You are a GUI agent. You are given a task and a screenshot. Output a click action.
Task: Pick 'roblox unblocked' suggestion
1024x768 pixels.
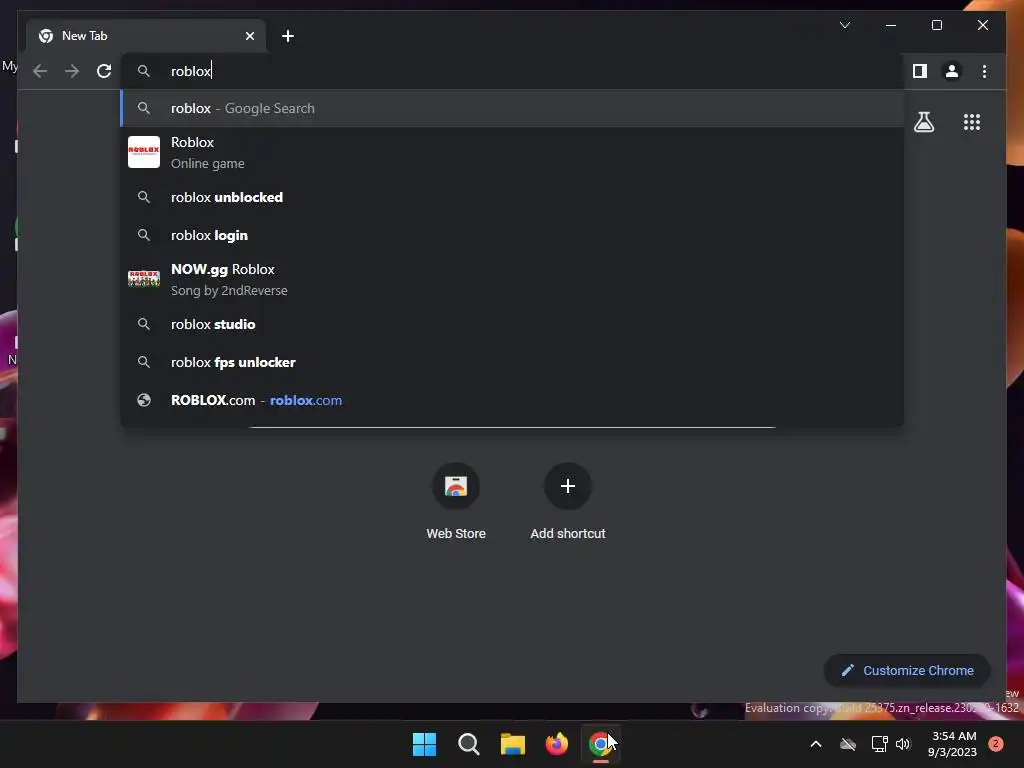pyautogui.click(x=512, y=197)
